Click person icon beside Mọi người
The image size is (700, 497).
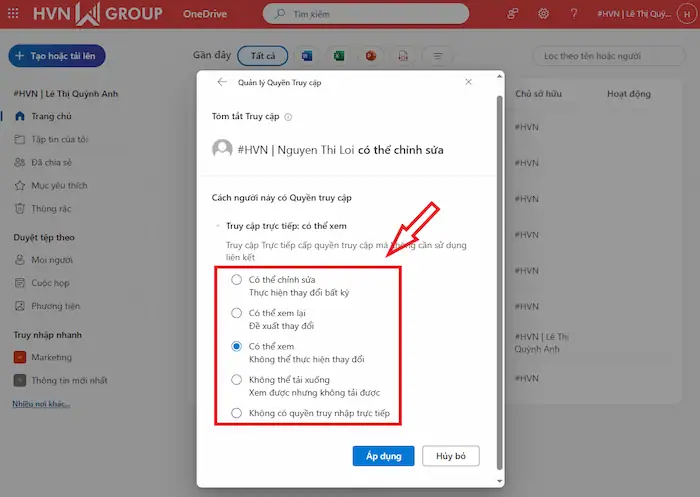pyautogui.click(x=20, y=260)
